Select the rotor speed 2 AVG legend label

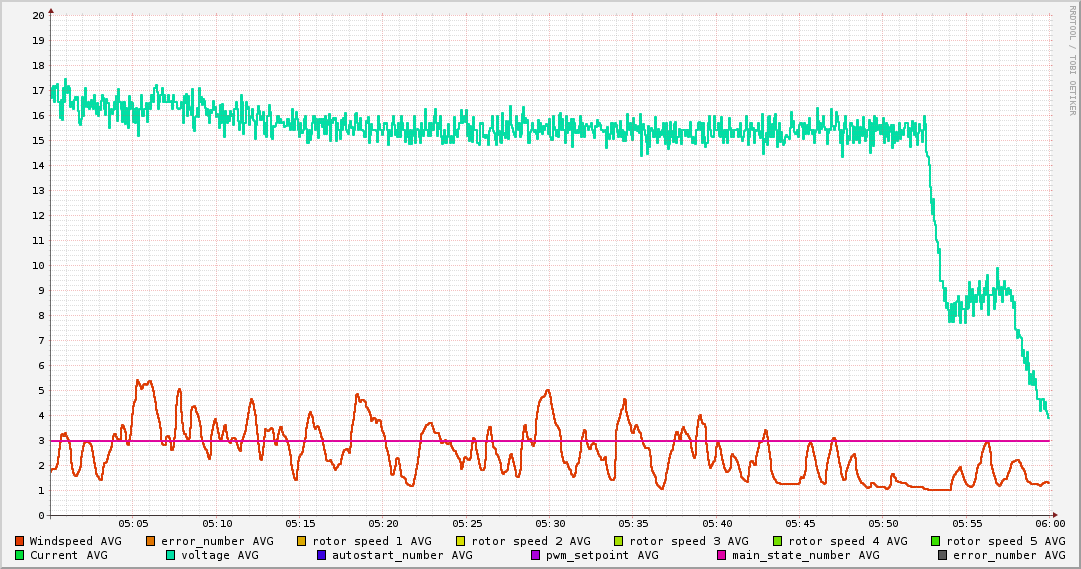point(530,541)
